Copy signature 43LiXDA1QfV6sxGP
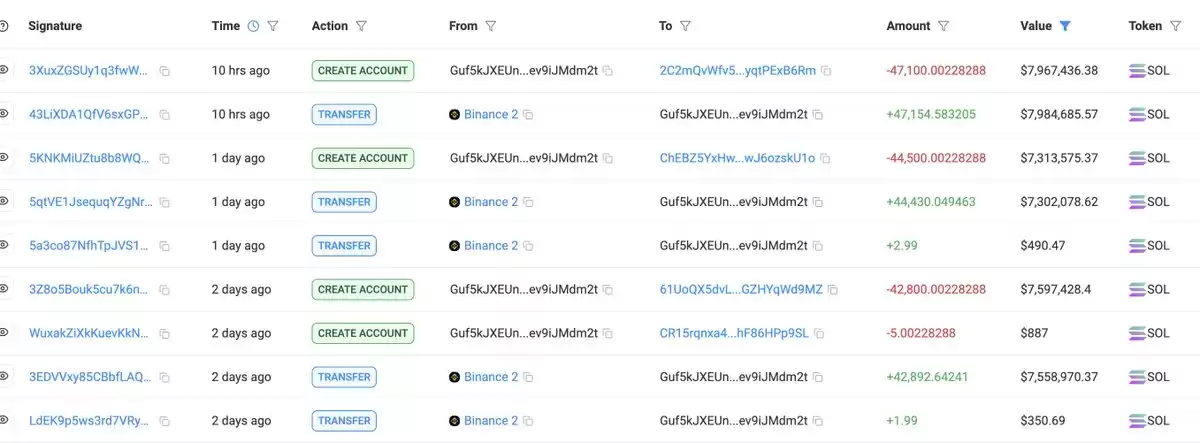This screenshot has height=443, width=1200. point(165,115)
